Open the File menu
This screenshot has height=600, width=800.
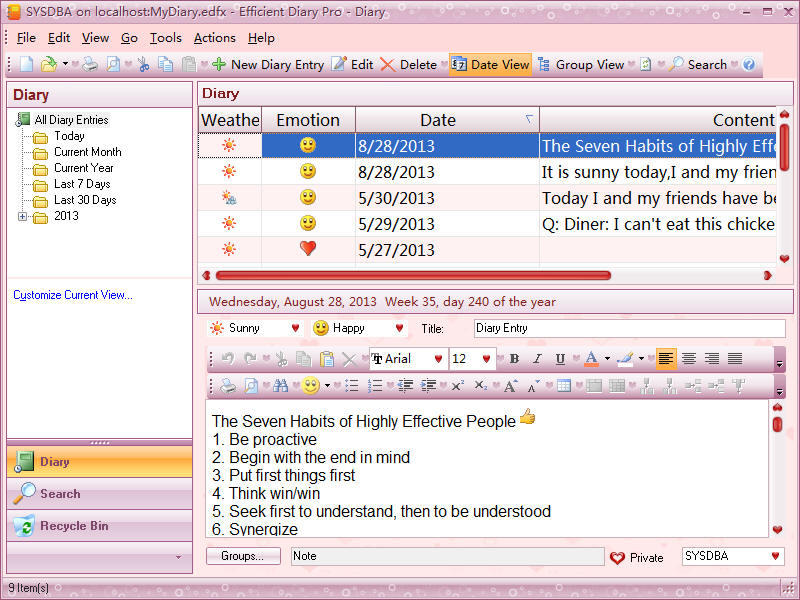[x=26, y=38]
